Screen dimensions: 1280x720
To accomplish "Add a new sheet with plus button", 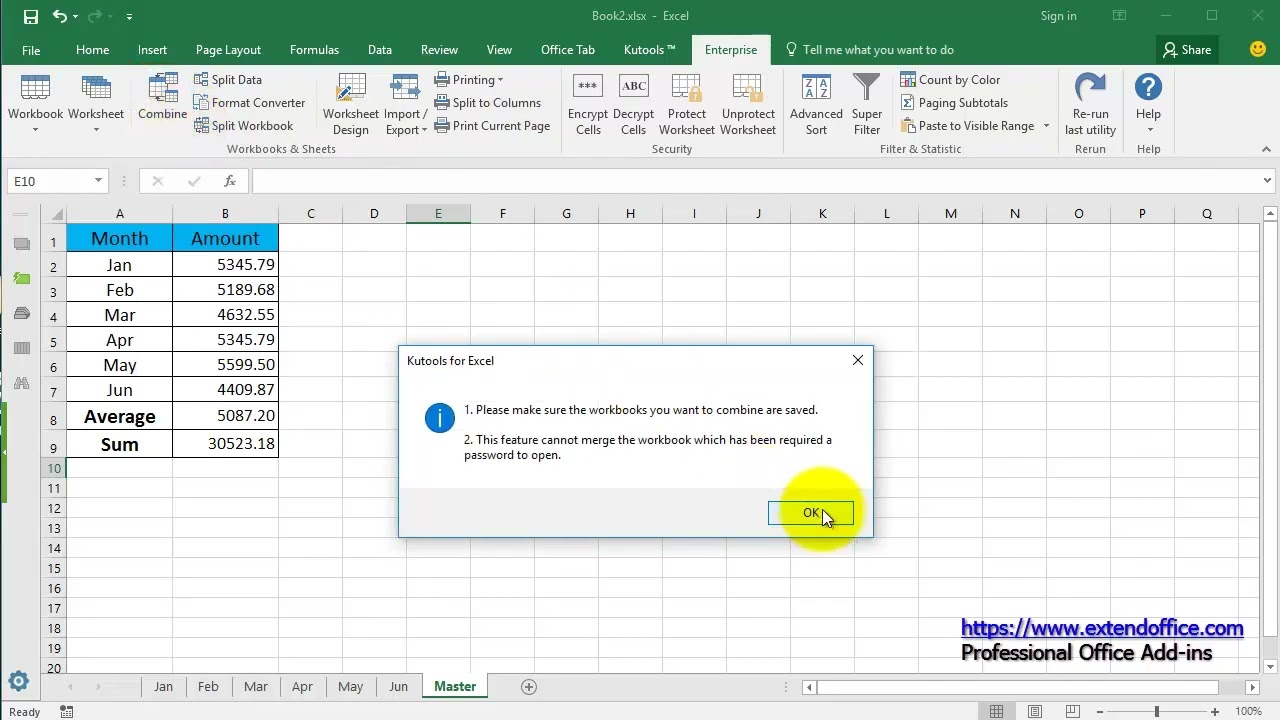I will click(529, 686).
